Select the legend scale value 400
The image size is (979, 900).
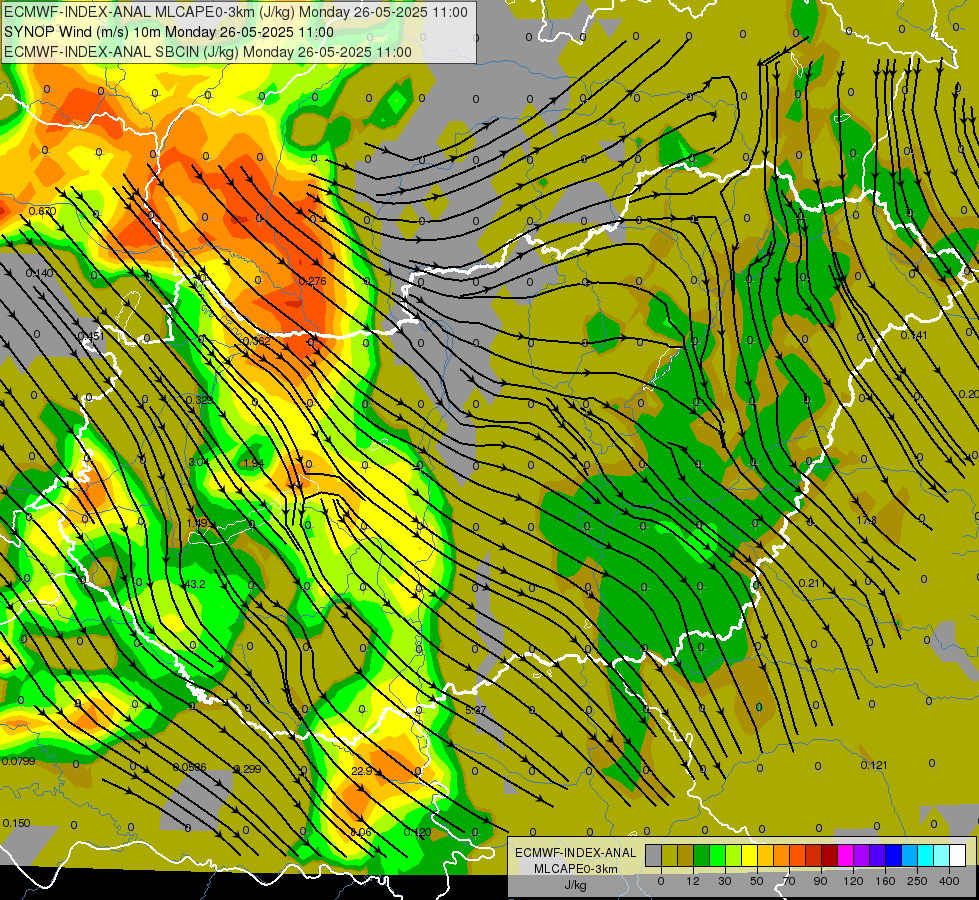(949, 881)
